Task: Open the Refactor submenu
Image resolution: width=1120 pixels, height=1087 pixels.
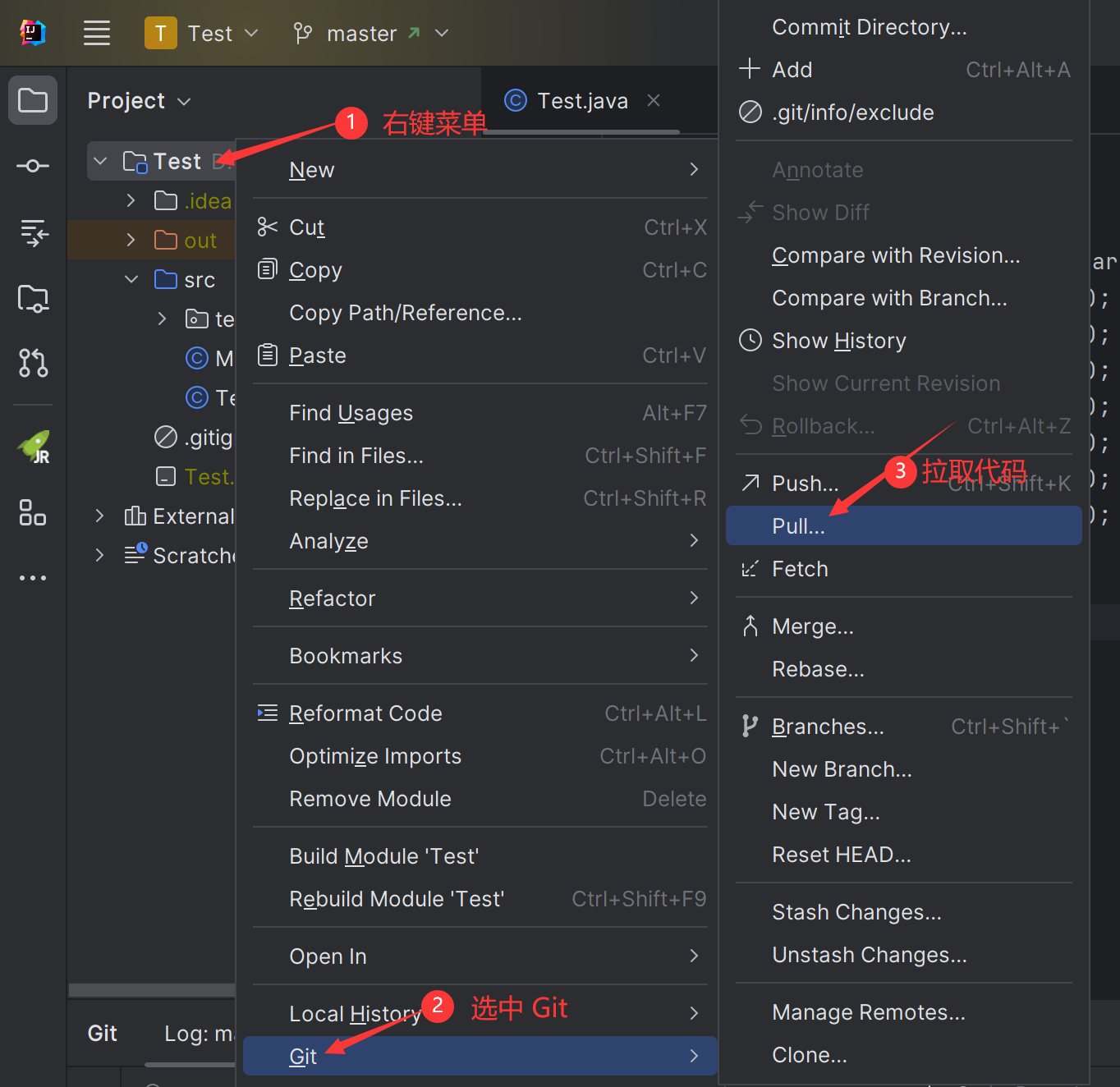Action: (x=480, y=598)
